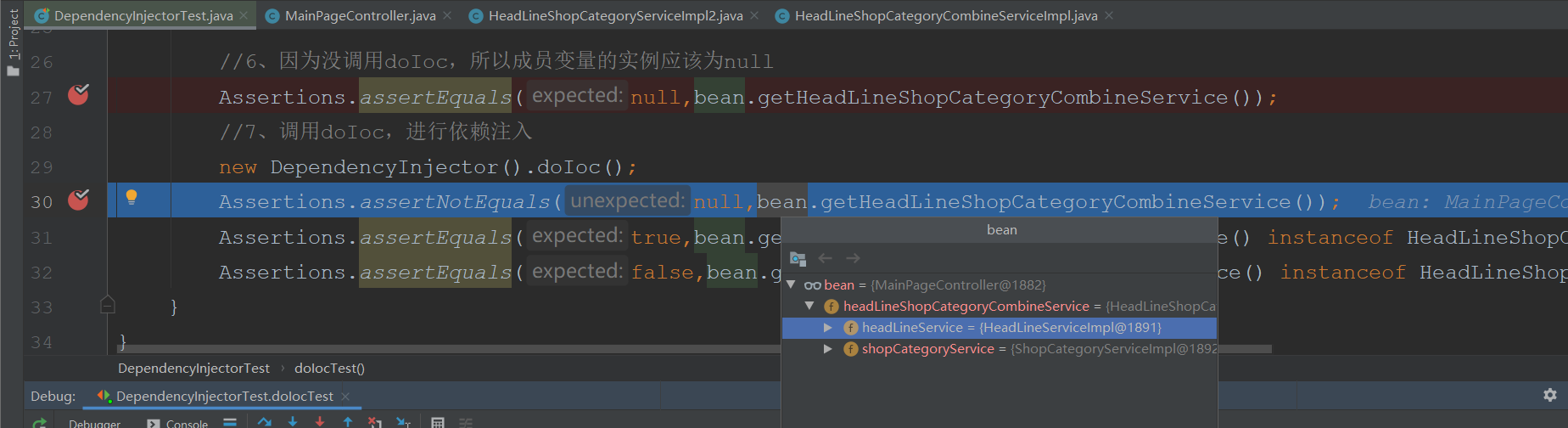Close the HeadLineShopCategoryServiceImpl2.java tab
Image resolution: width=1568 pixels, height=428 pixels.
coord(754,15)
